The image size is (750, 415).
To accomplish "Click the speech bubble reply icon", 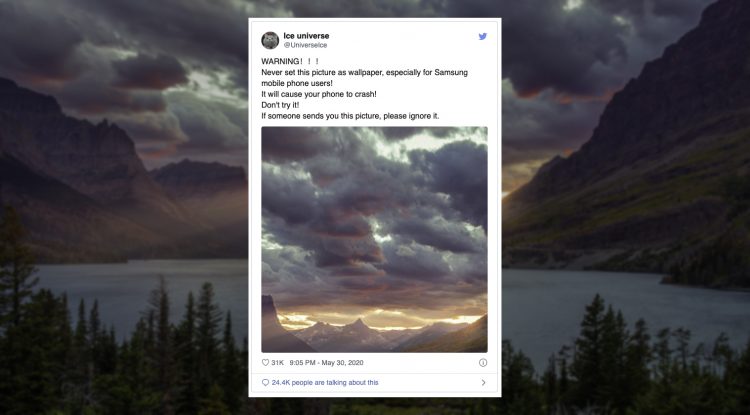I will [265, 382].
